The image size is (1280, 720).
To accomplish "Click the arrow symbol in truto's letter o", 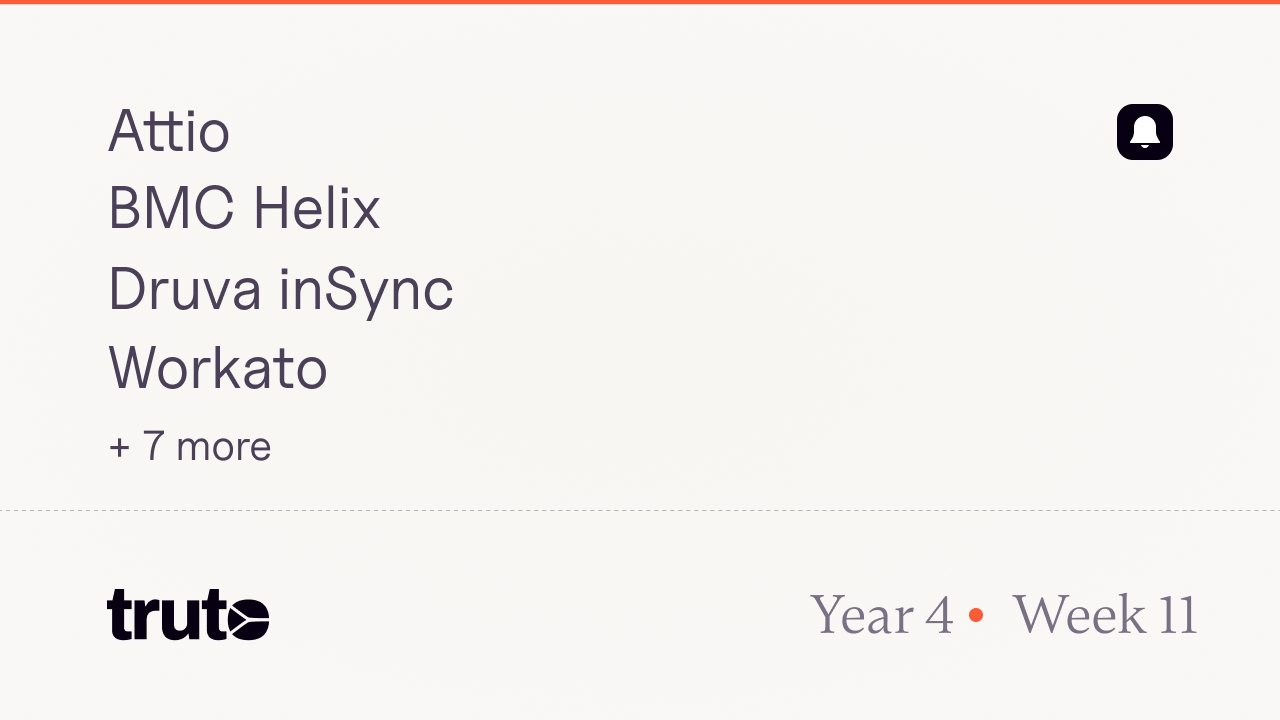I will [247, 616].
